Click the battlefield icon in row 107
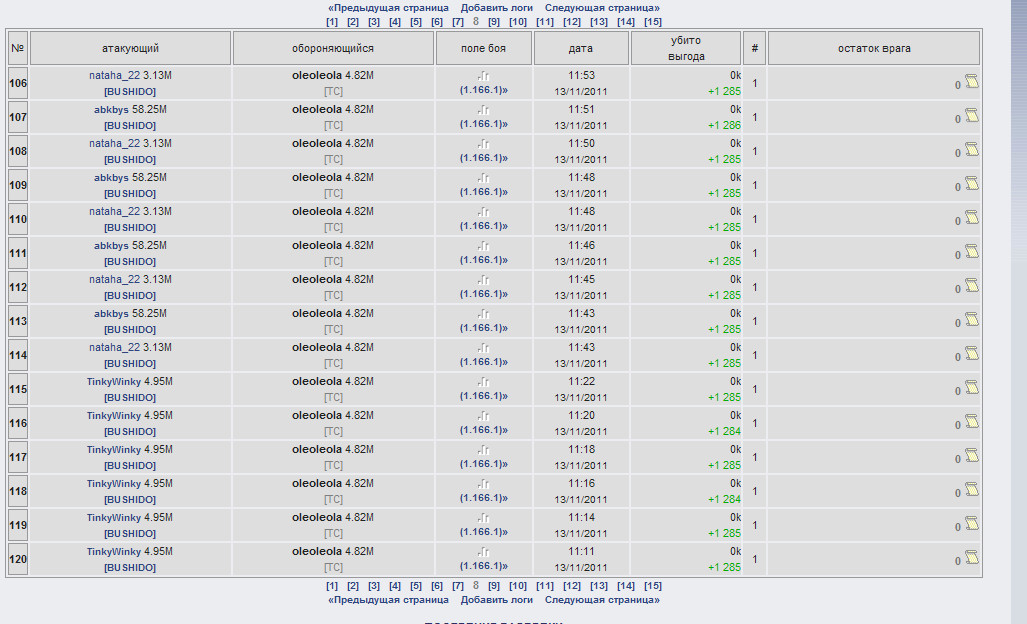Image resolution: width=1027 pixels, height=624 pixels. coord(484,110)
